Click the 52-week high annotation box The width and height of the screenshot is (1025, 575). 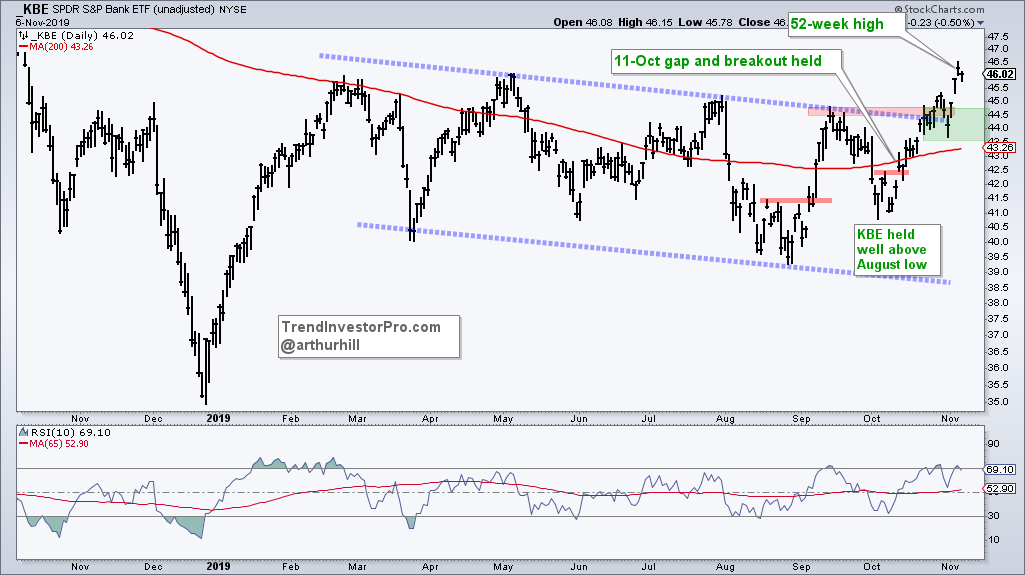(x=847, y=25)
